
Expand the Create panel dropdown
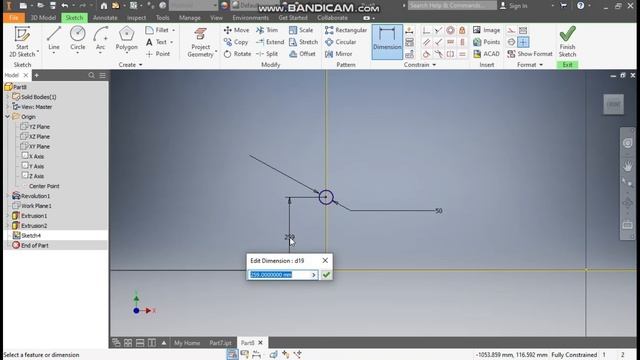pos(141,65)
